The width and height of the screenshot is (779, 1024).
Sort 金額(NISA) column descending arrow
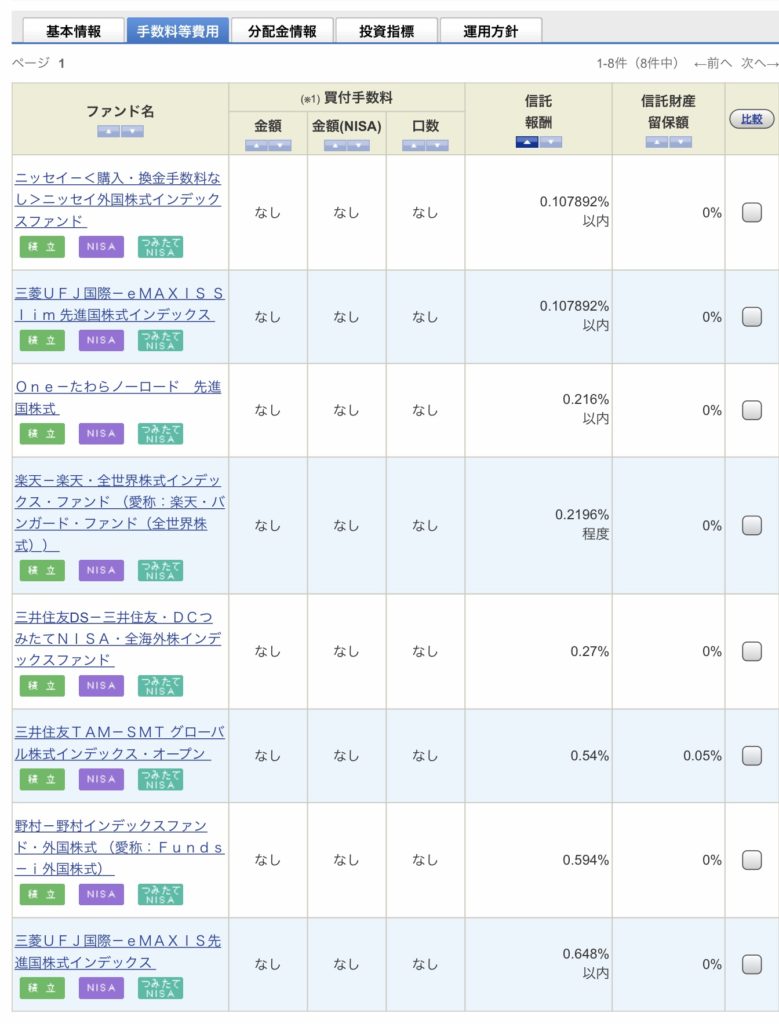(x=358, y=145)
